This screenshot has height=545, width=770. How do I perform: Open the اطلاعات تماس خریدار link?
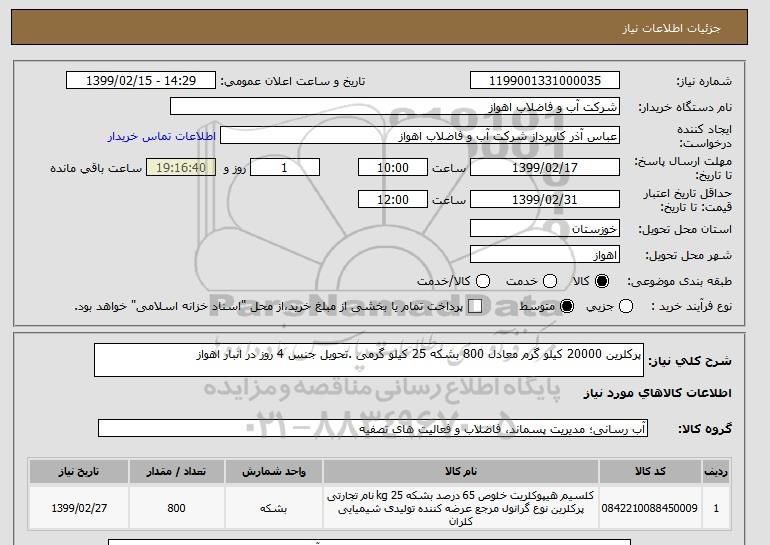162,136
